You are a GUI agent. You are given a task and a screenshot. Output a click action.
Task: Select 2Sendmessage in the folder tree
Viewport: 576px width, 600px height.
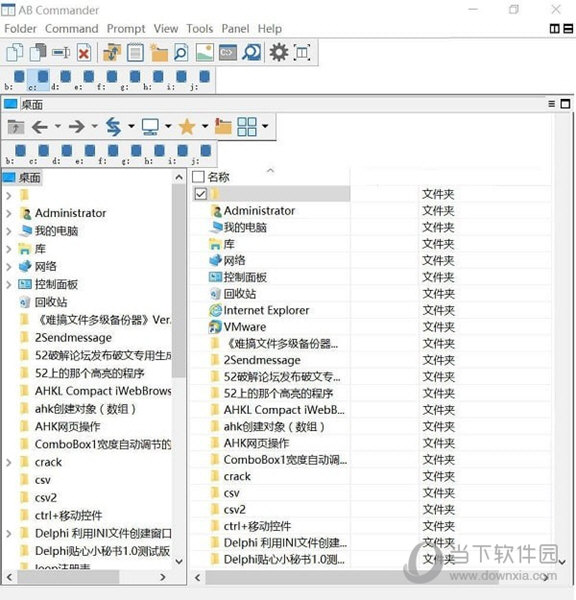73,338
